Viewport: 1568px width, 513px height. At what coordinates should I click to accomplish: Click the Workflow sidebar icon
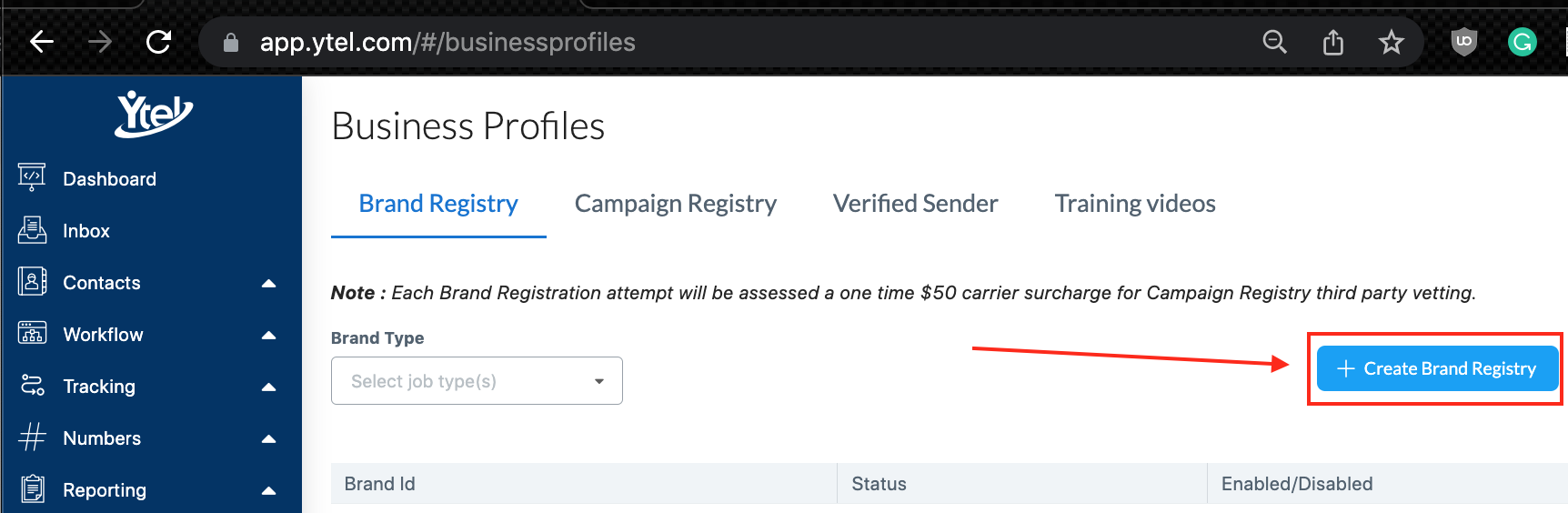[32, 333]
